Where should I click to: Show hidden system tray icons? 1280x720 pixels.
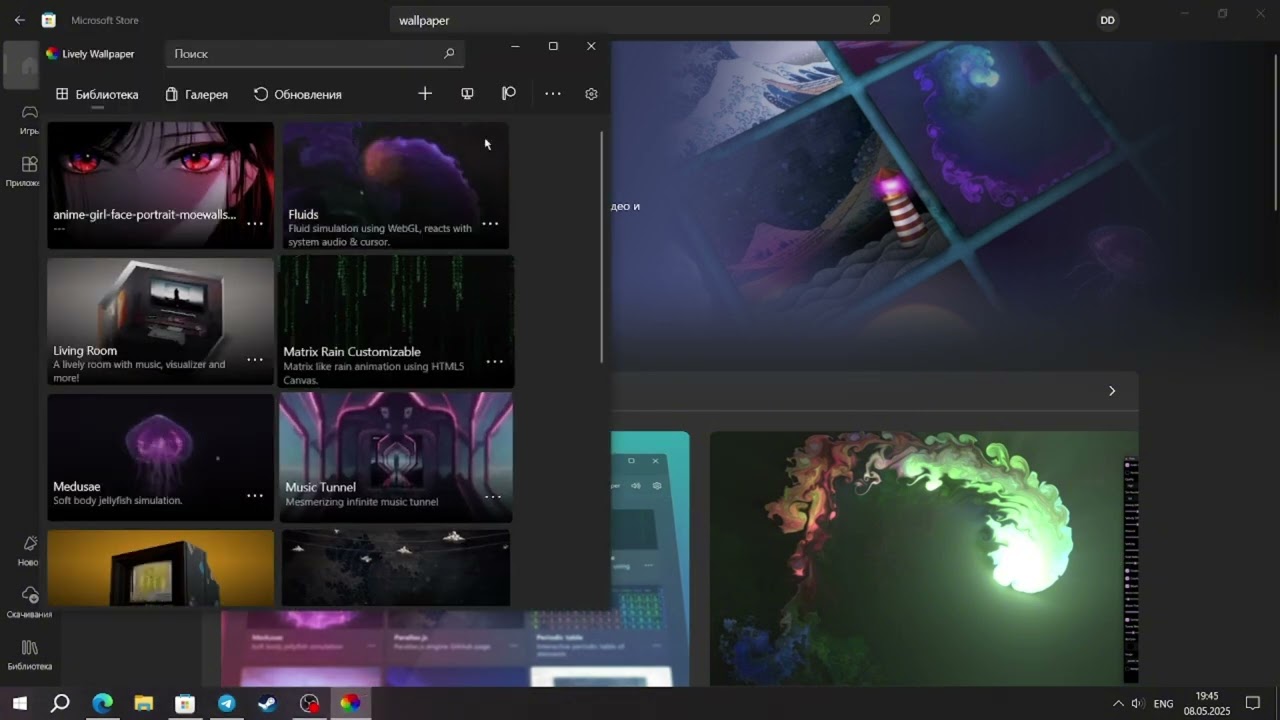[1118, 703]
